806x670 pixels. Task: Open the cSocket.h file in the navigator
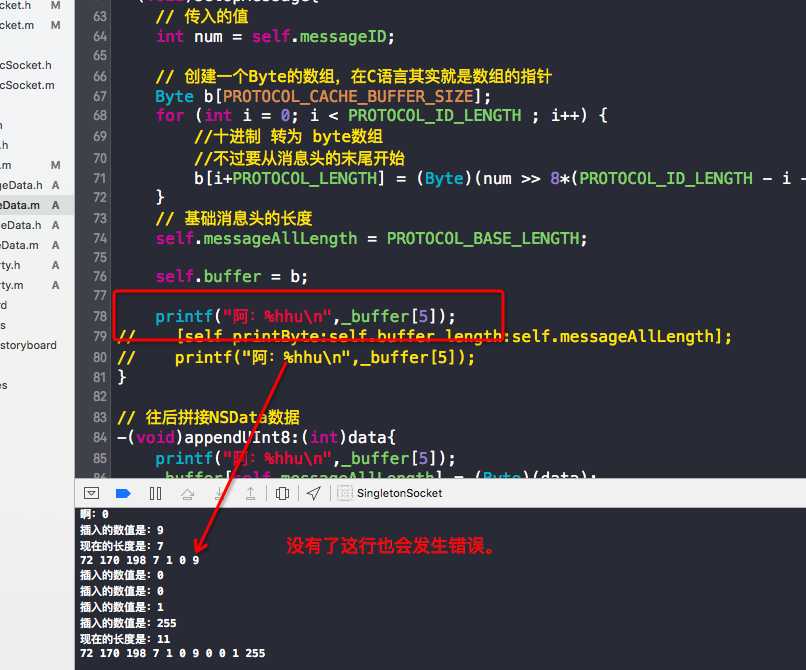(x=26, y=65)
